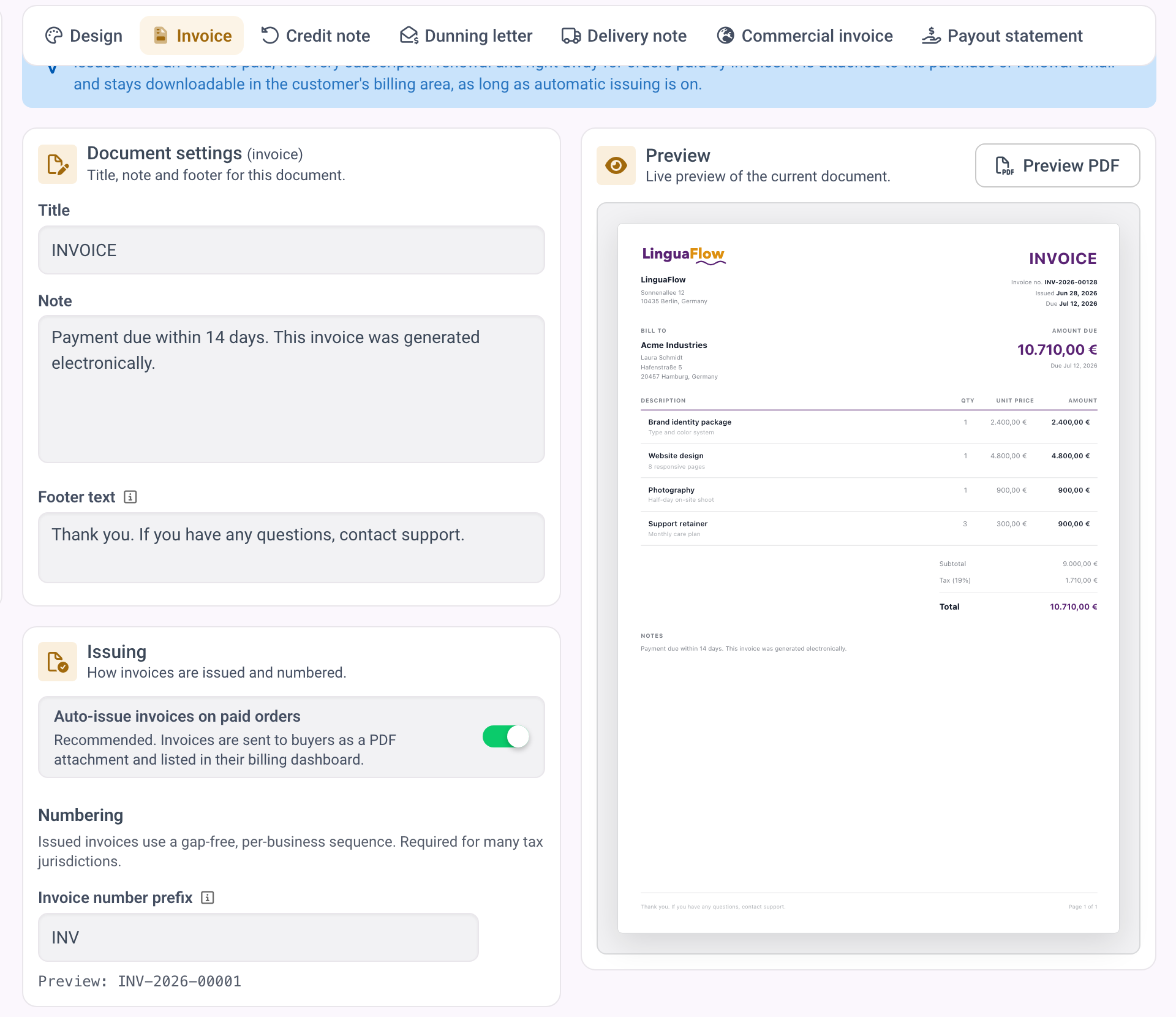Click the 'Acme Industries' bill-to name
1176x1017 pixels.
point(674,345)
